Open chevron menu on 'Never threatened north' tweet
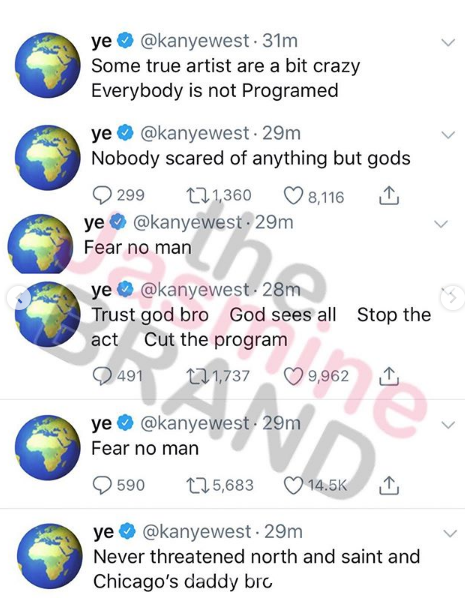Screen dimensions: 465x598 click(x=450, y=533)
